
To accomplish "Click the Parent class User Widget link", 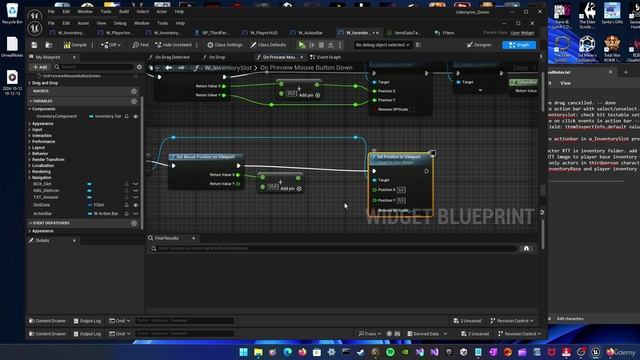I will (522, 33).
